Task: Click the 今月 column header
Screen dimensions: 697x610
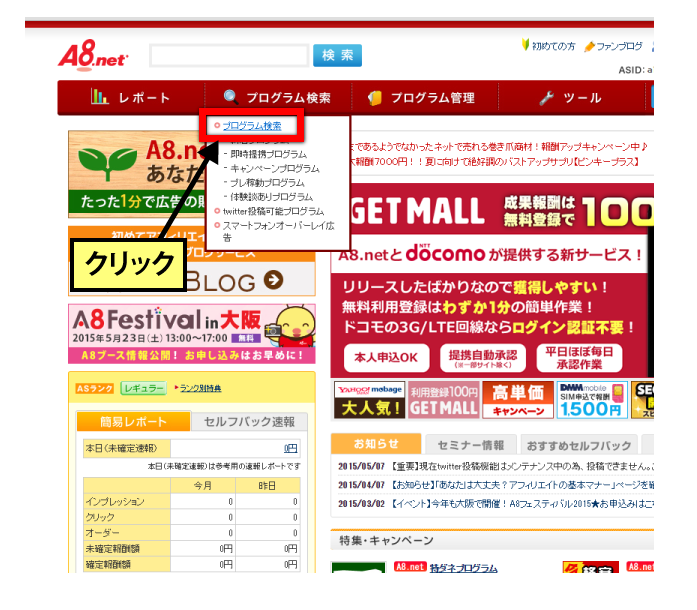Action: click(x=203, y=486)
